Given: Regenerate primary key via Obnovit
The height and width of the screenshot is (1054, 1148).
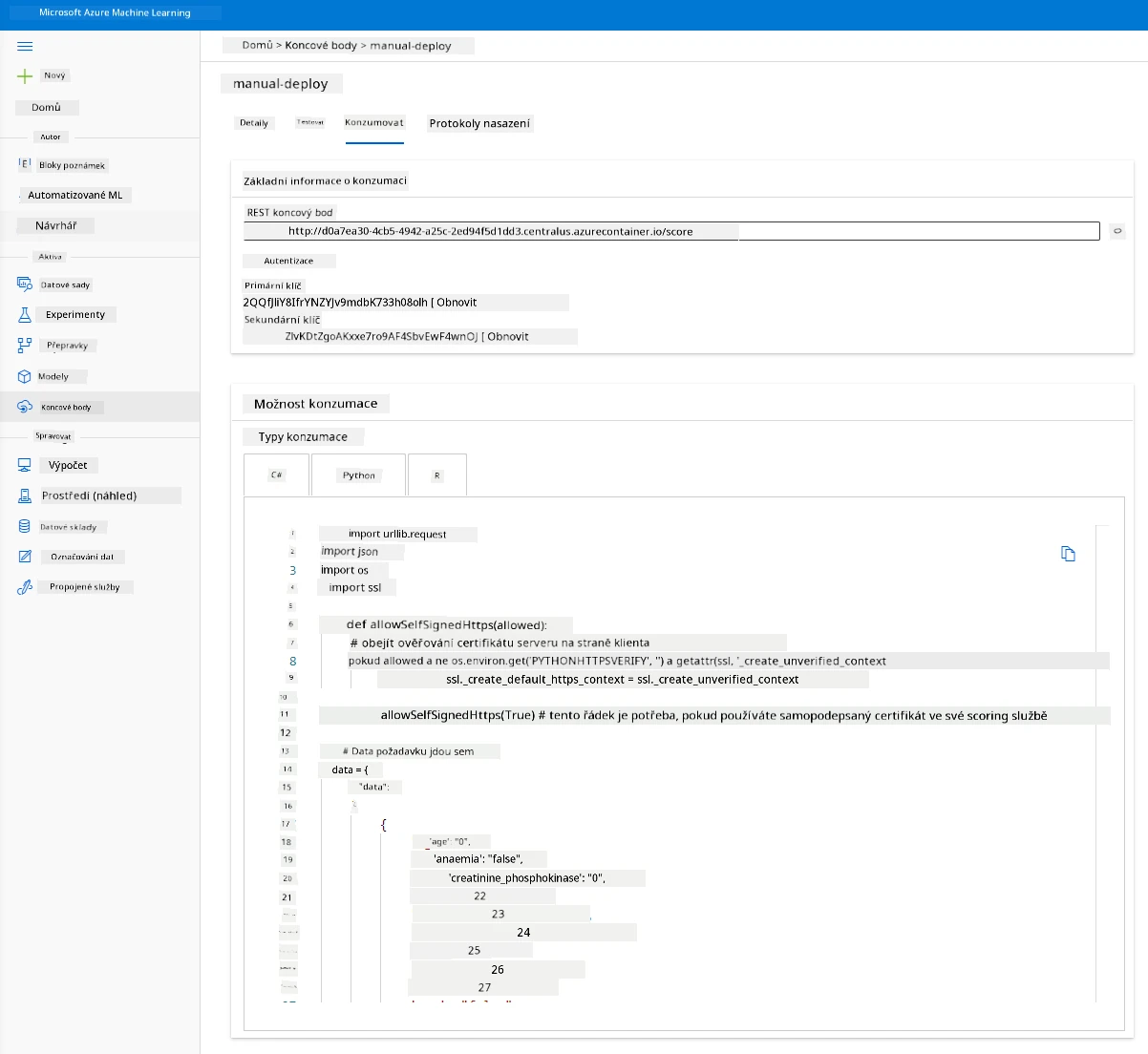Looking at the screenshot, I should [x=457, y=302].
